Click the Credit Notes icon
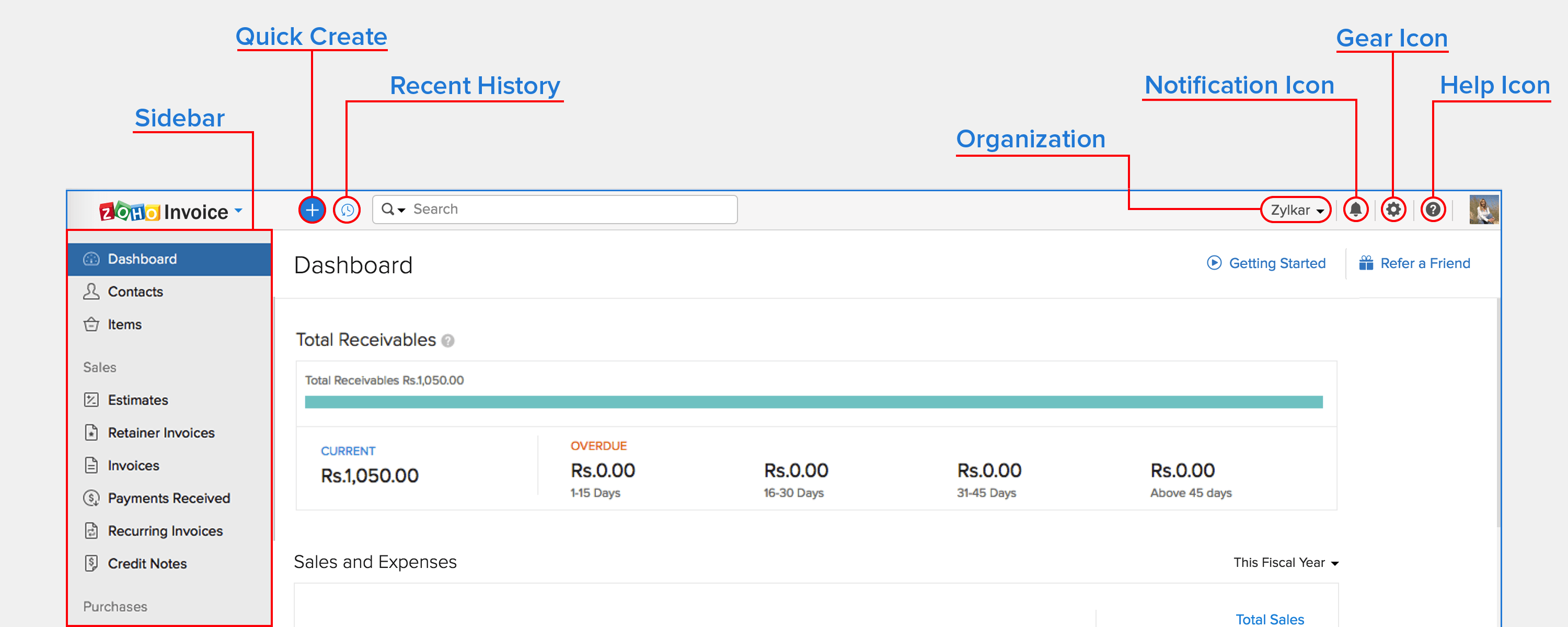The height and width of the screenshot is (627, 1568). (91, 564)
